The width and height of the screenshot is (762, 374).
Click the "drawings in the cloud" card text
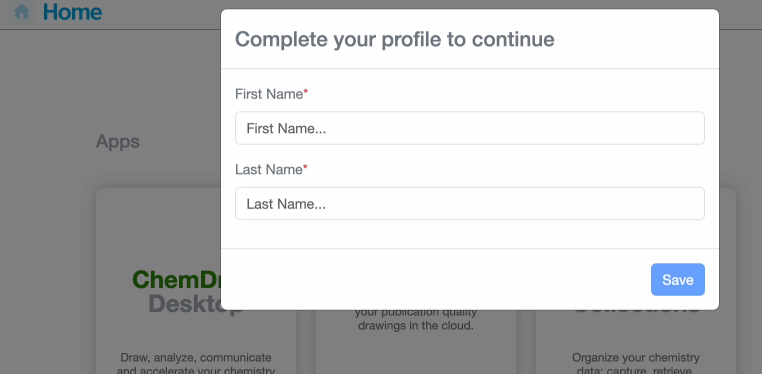pos(416,325)
